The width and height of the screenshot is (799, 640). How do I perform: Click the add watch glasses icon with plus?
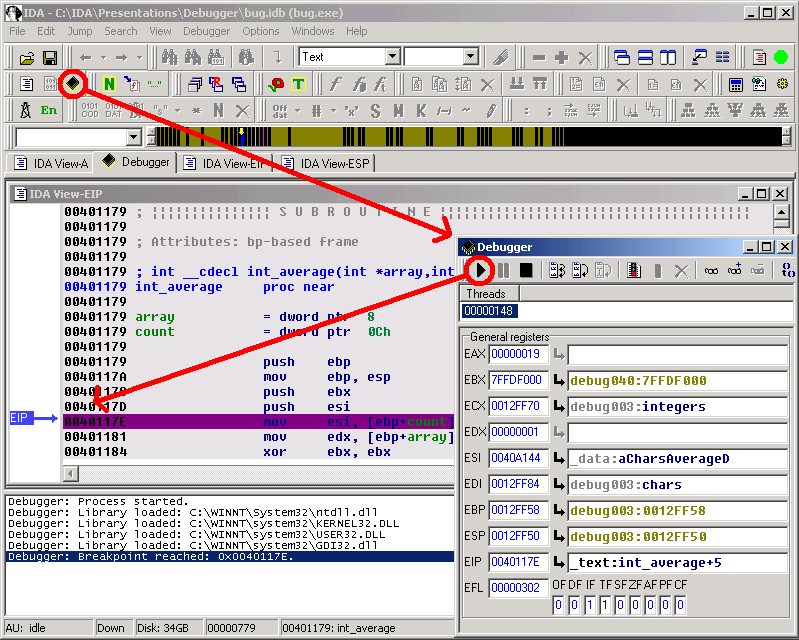click(x=734, y=271)
